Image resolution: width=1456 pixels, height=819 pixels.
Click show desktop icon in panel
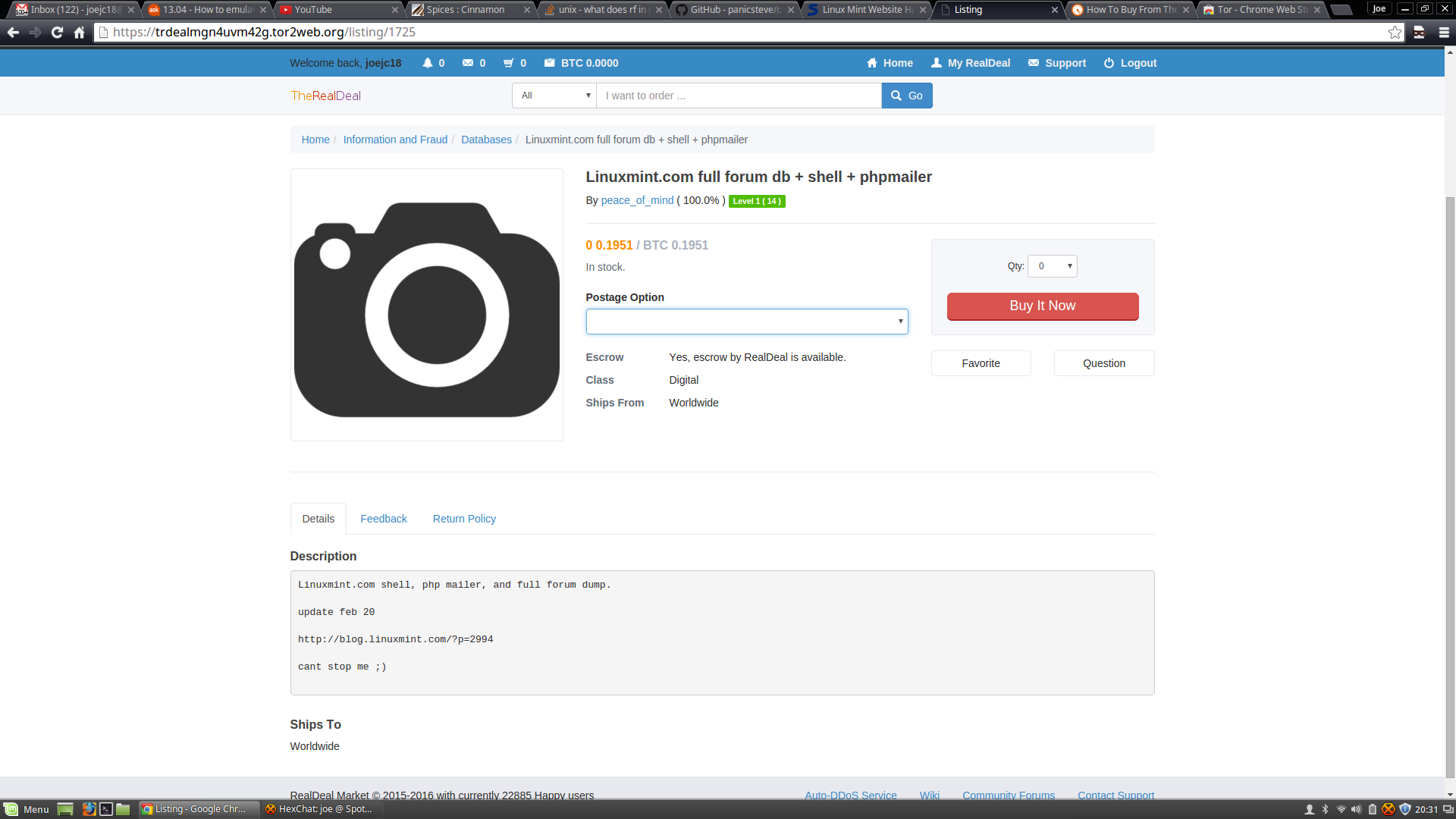(x=65, y=809)
